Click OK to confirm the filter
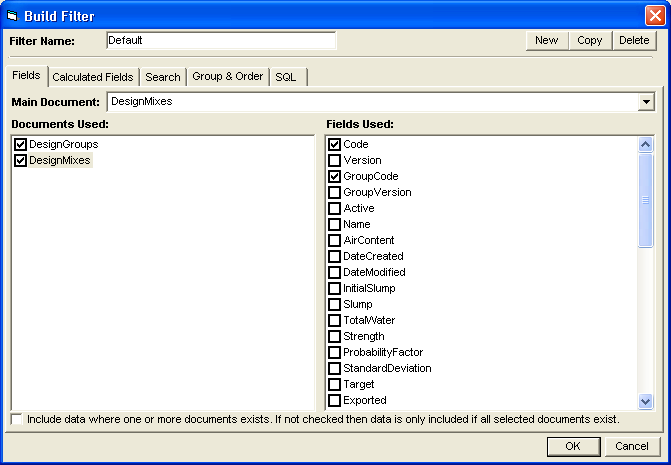Image resolution: width=671 pixels, height=465 pixels. pos(574,446)
